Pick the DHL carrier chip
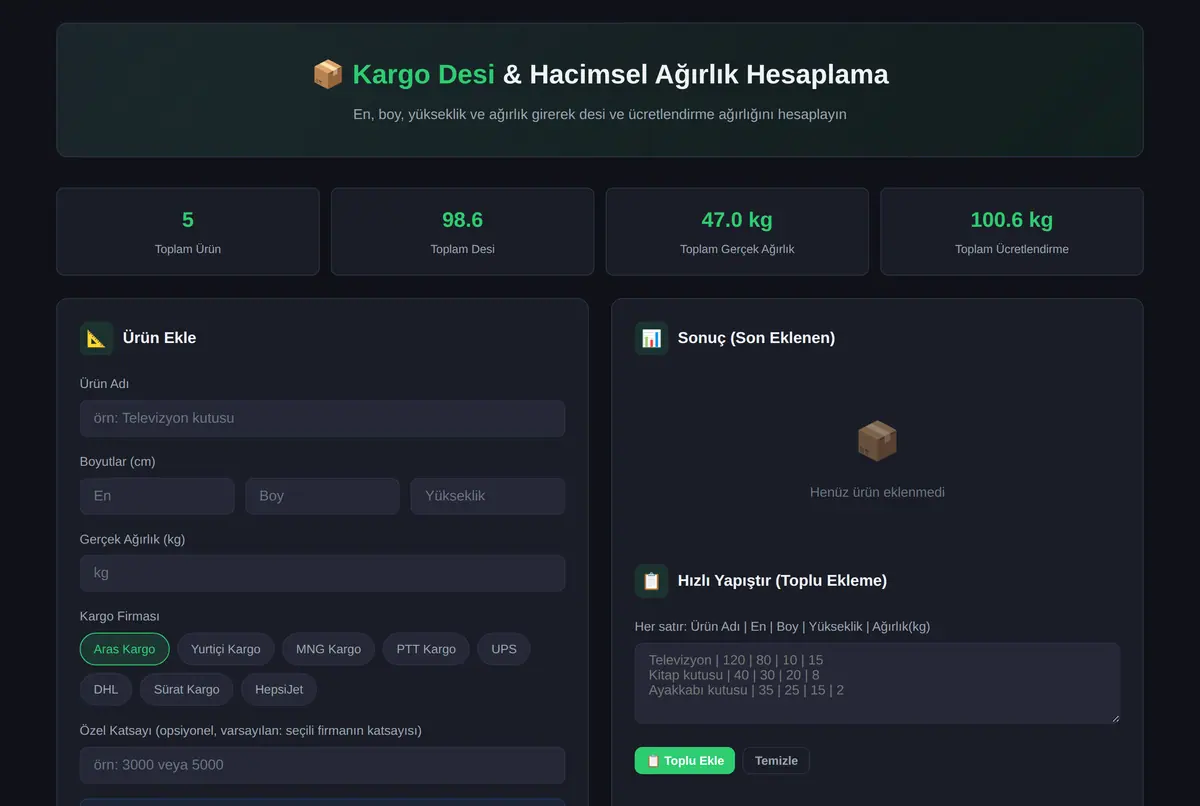1200x806 pixels. point(106,690)
